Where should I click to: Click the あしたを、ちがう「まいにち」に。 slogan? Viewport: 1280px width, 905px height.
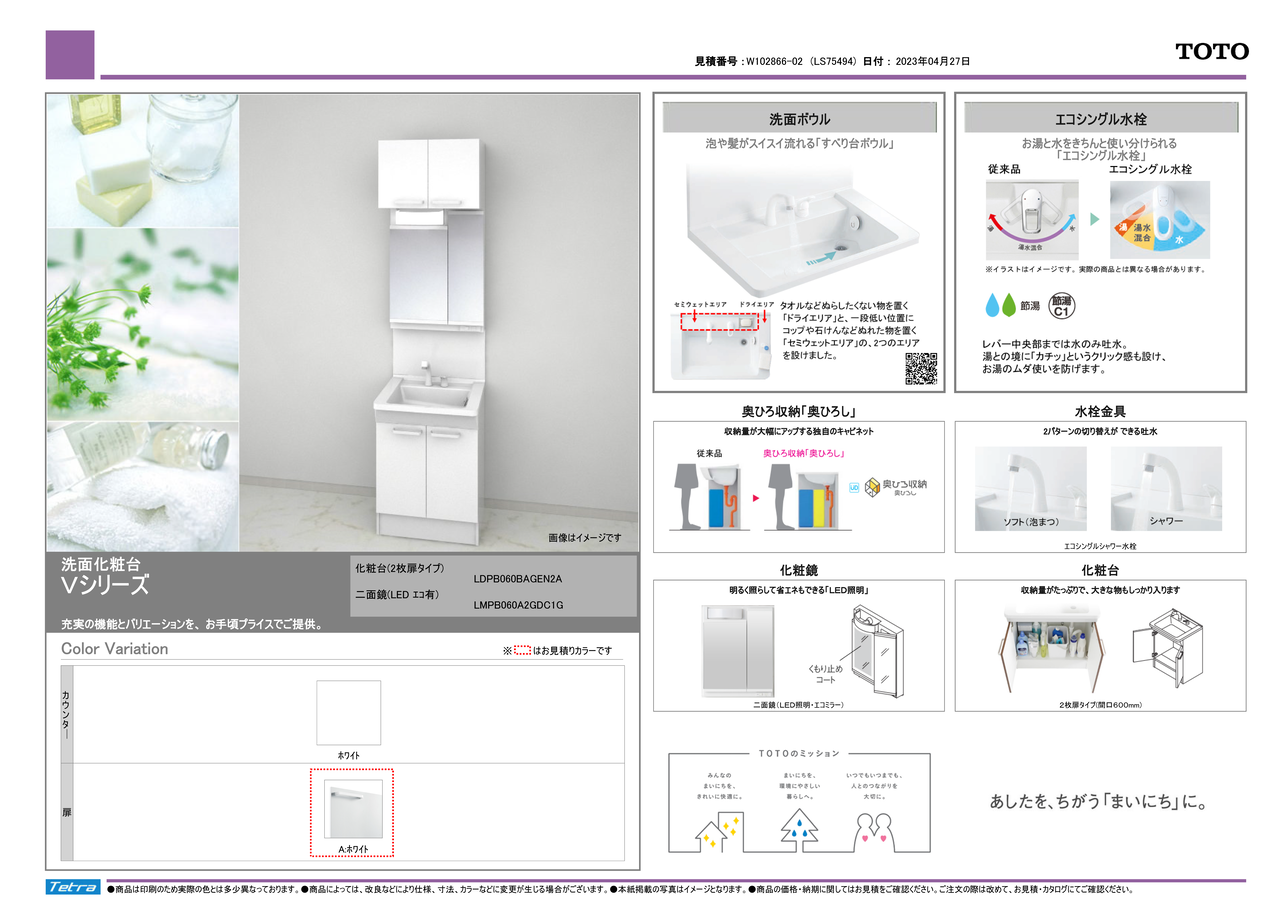tap(1099, 801)
